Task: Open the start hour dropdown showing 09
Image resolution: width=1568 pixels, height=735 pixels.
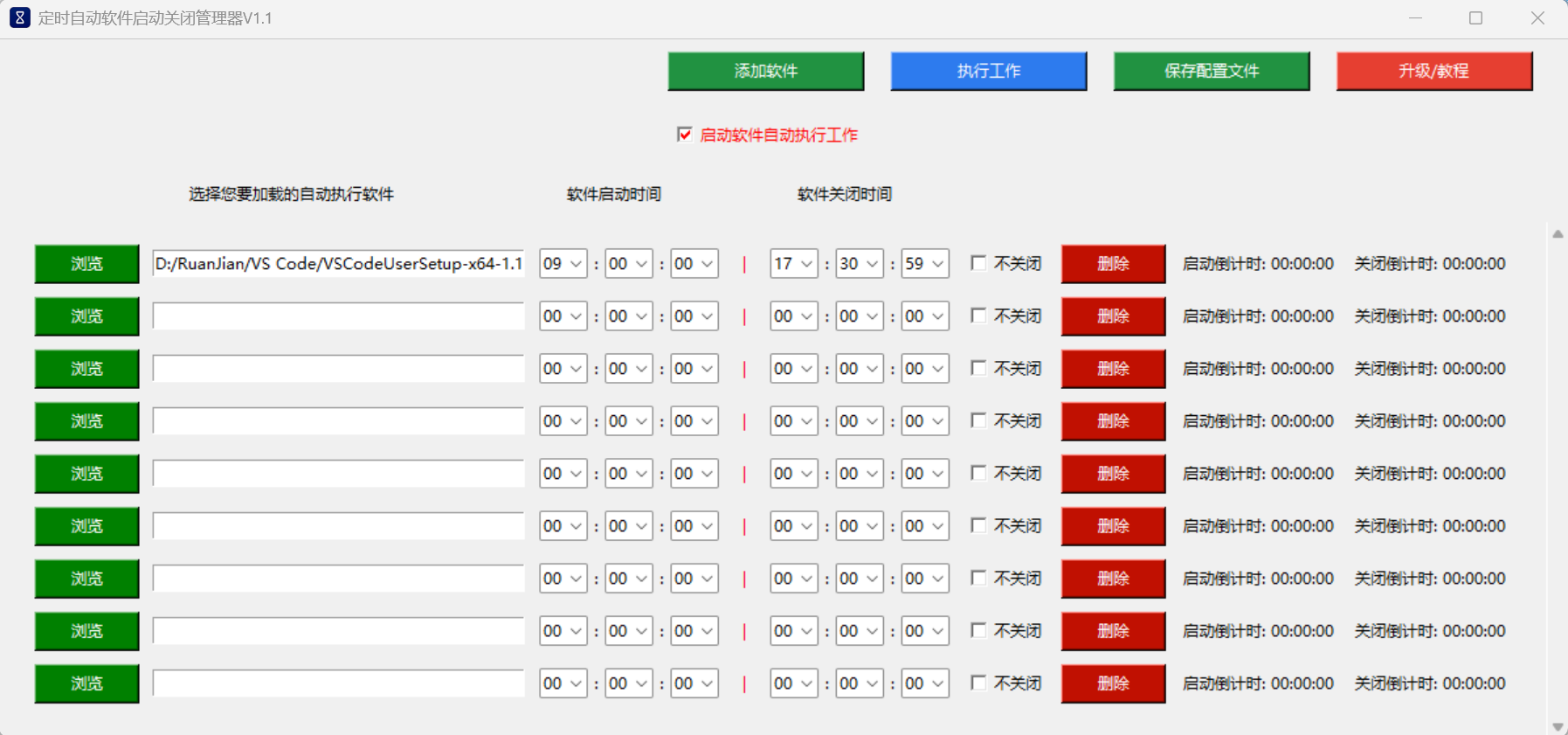Action: point(563,264)
